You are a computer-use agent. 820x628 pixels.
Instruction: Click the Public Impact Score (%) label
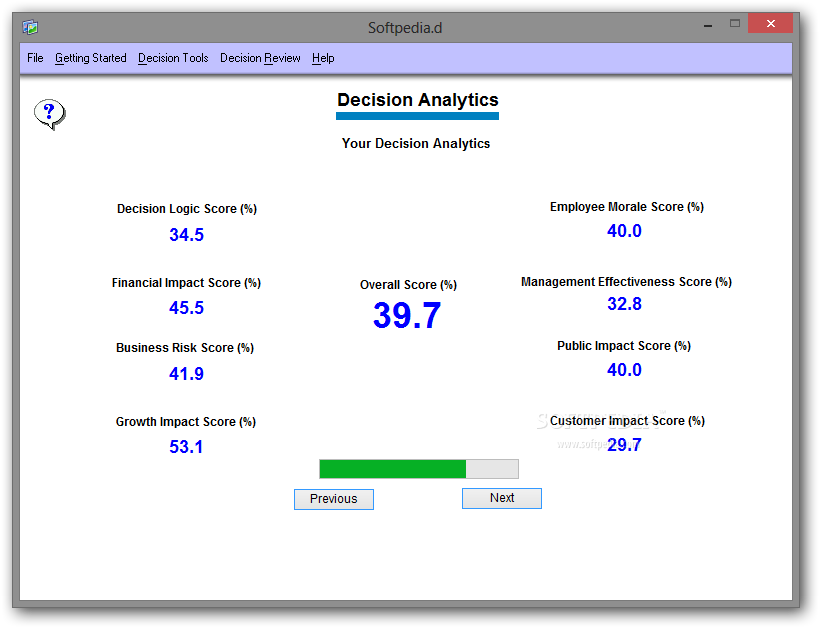point(624,346)
